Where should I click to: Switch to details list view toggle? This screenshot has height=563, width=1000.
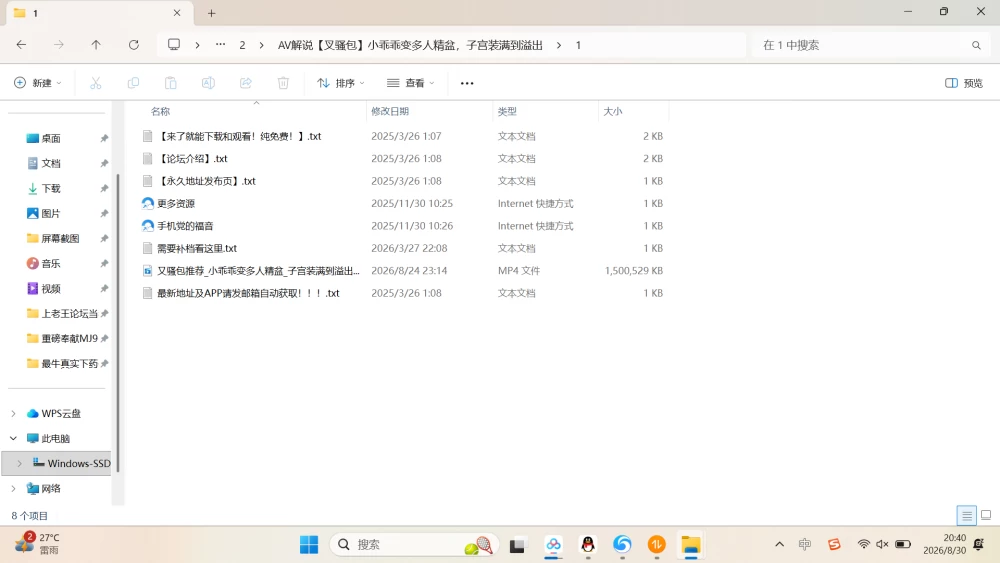tap(967, 515)
